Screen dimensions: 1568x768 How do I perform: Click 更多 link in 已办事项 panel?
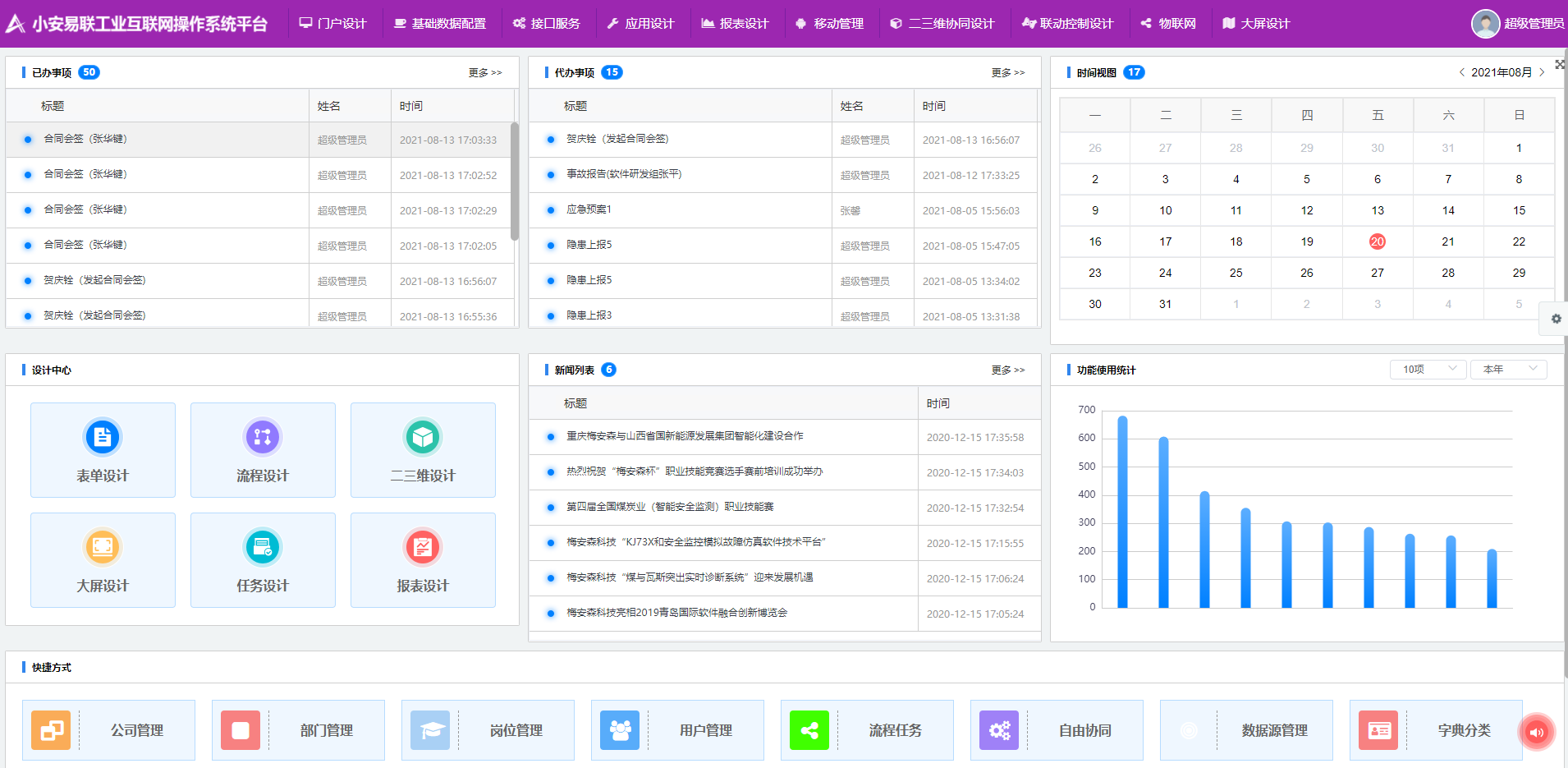pos(484,73)
